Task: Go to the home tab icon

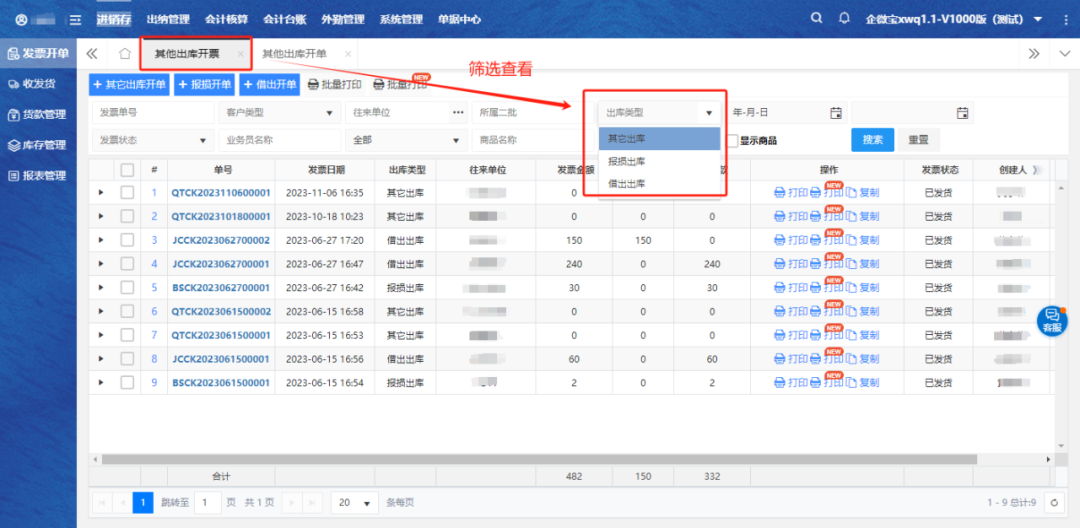Action: (x=125, y=54)
